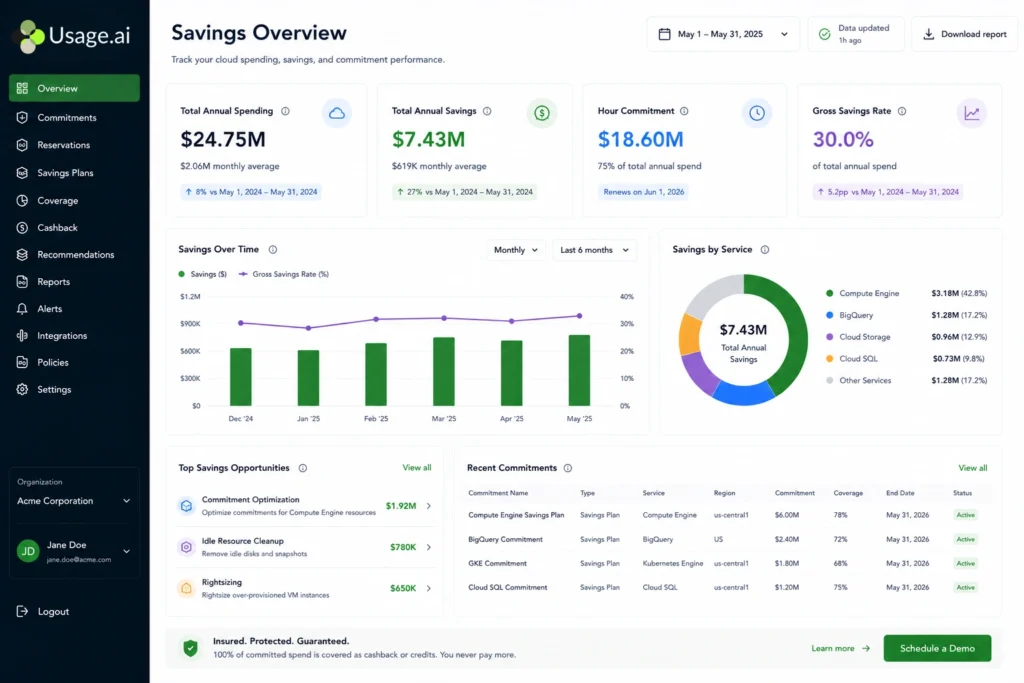
Task: Click the Overview sidebar icon
Action: pos(22,88)
